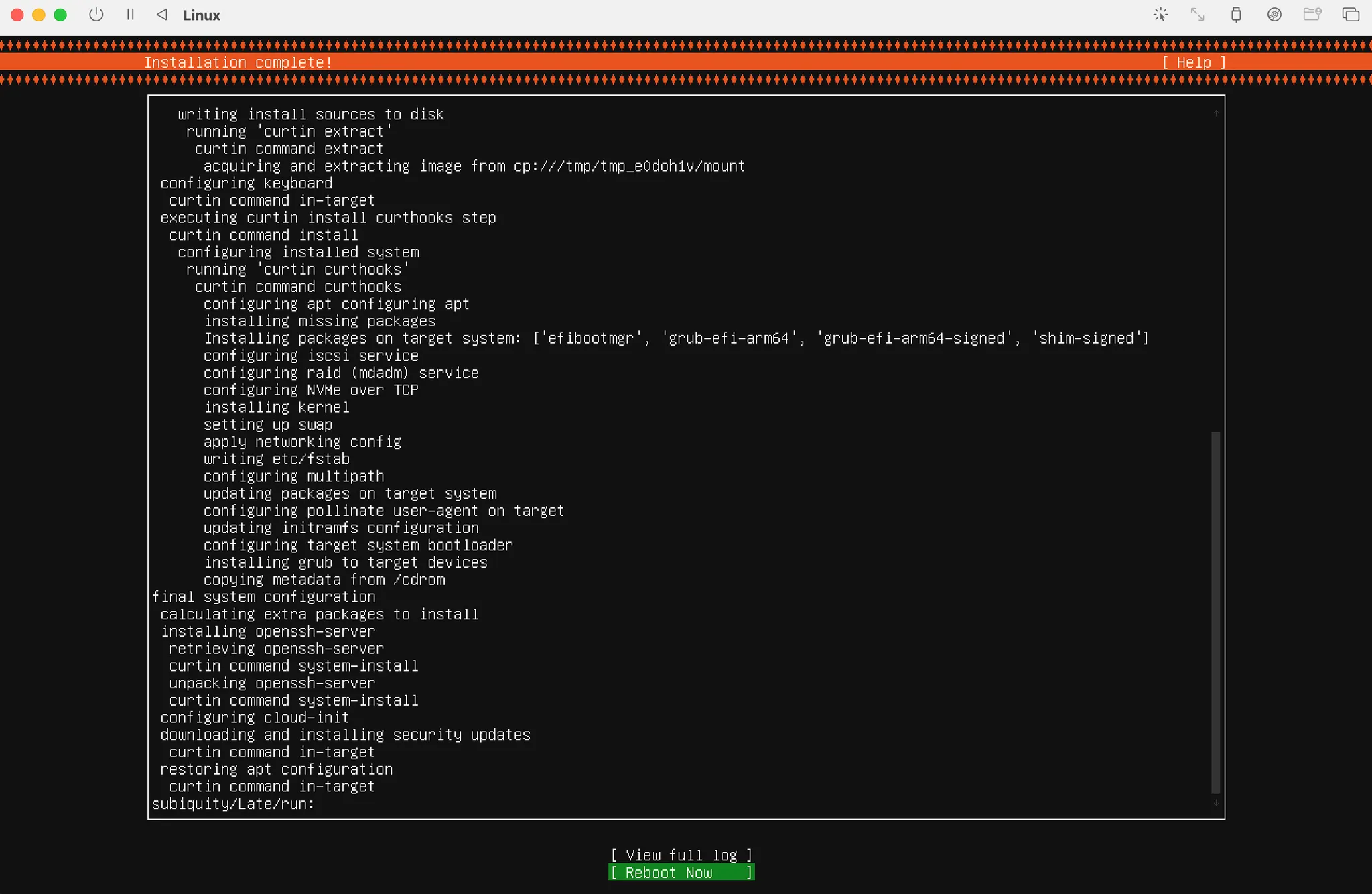Open the shared folder icon

click(1312, 15)
